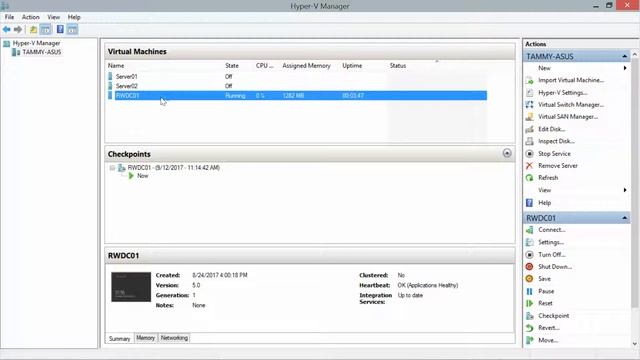
Task: Click the Up one level folder icon
Action: click(x=33, y=29)
